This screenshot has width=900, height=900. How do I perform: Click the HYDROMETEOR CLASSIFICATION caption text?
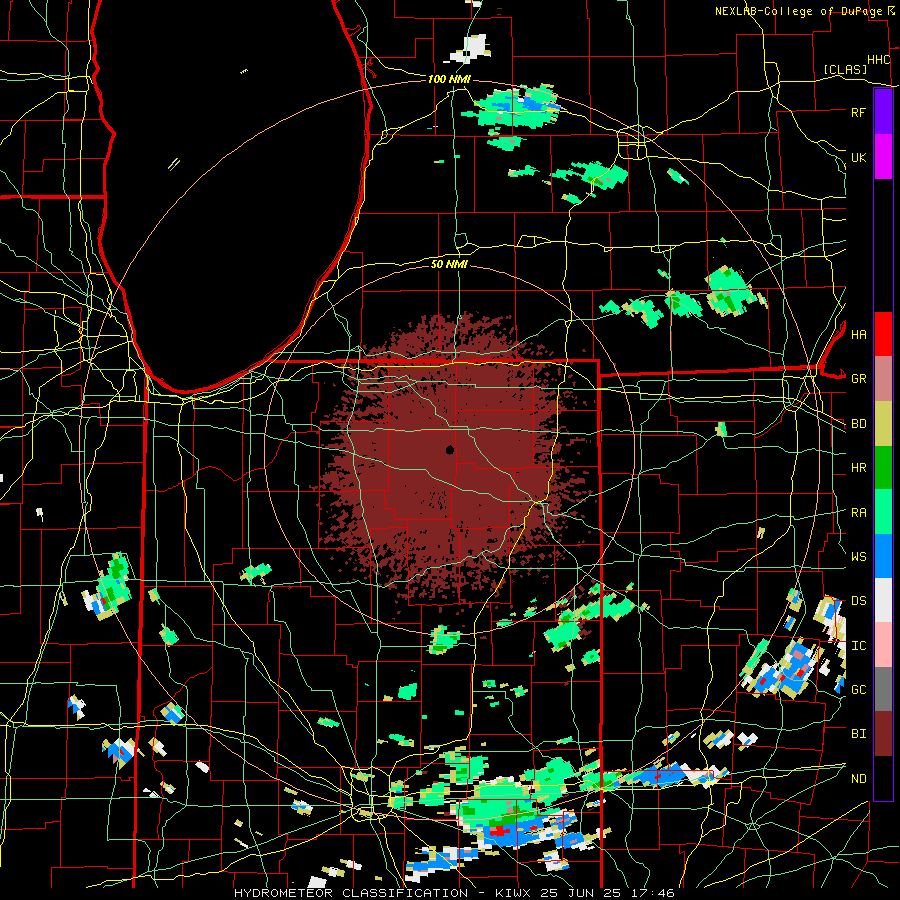point(351,893)
